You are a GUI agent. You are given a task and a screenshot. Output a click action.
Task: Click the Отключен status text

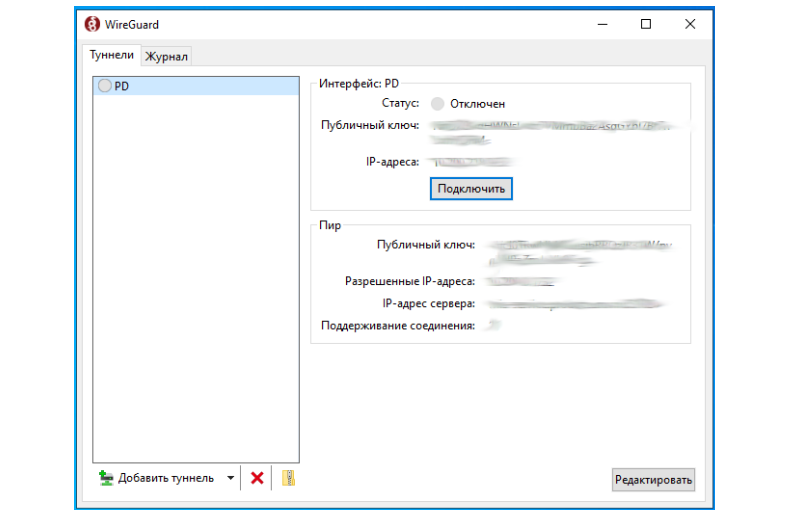coord(477,104)
